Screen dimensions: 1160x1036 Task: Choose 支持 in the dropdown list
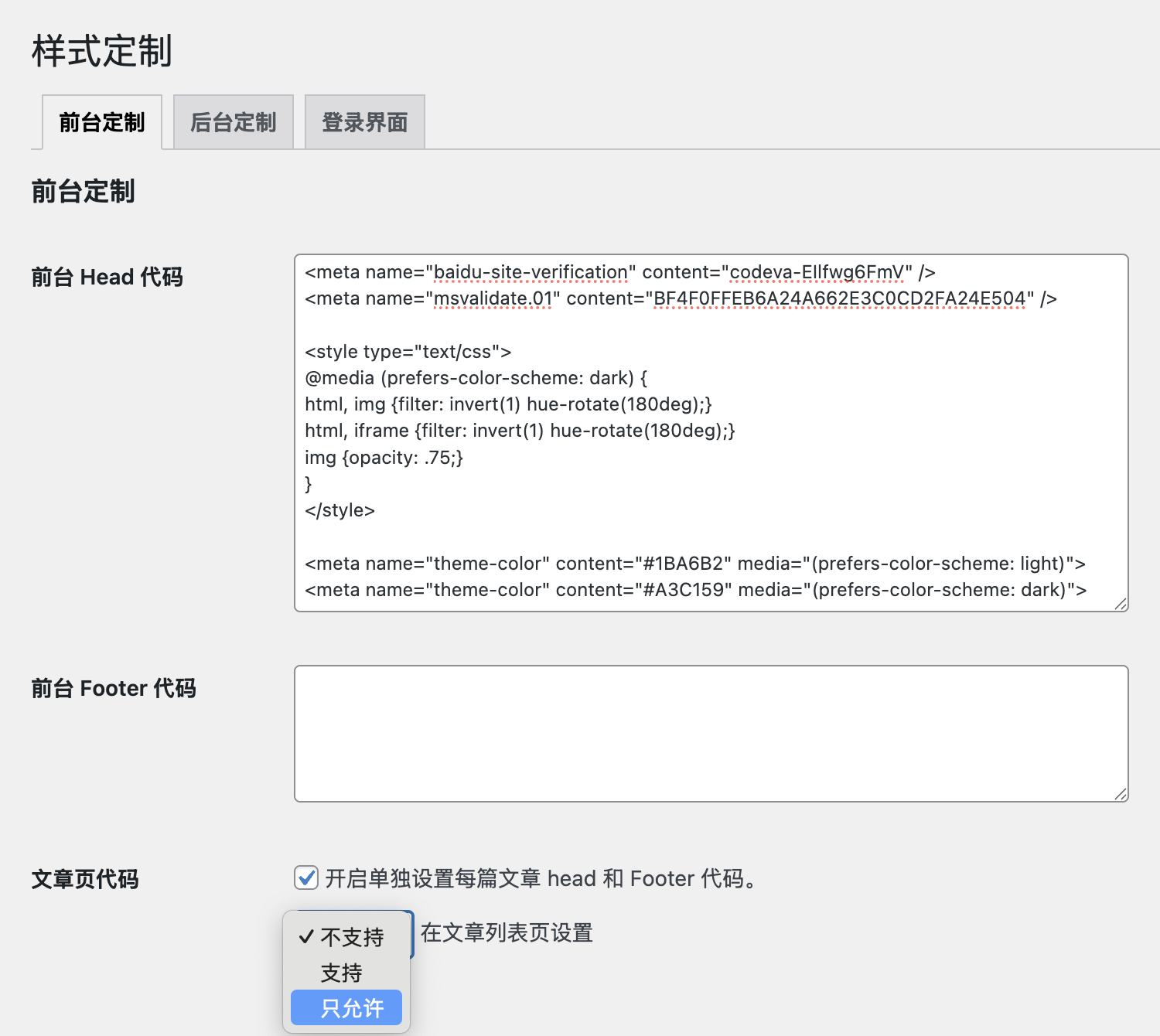[x=346, y=973]
